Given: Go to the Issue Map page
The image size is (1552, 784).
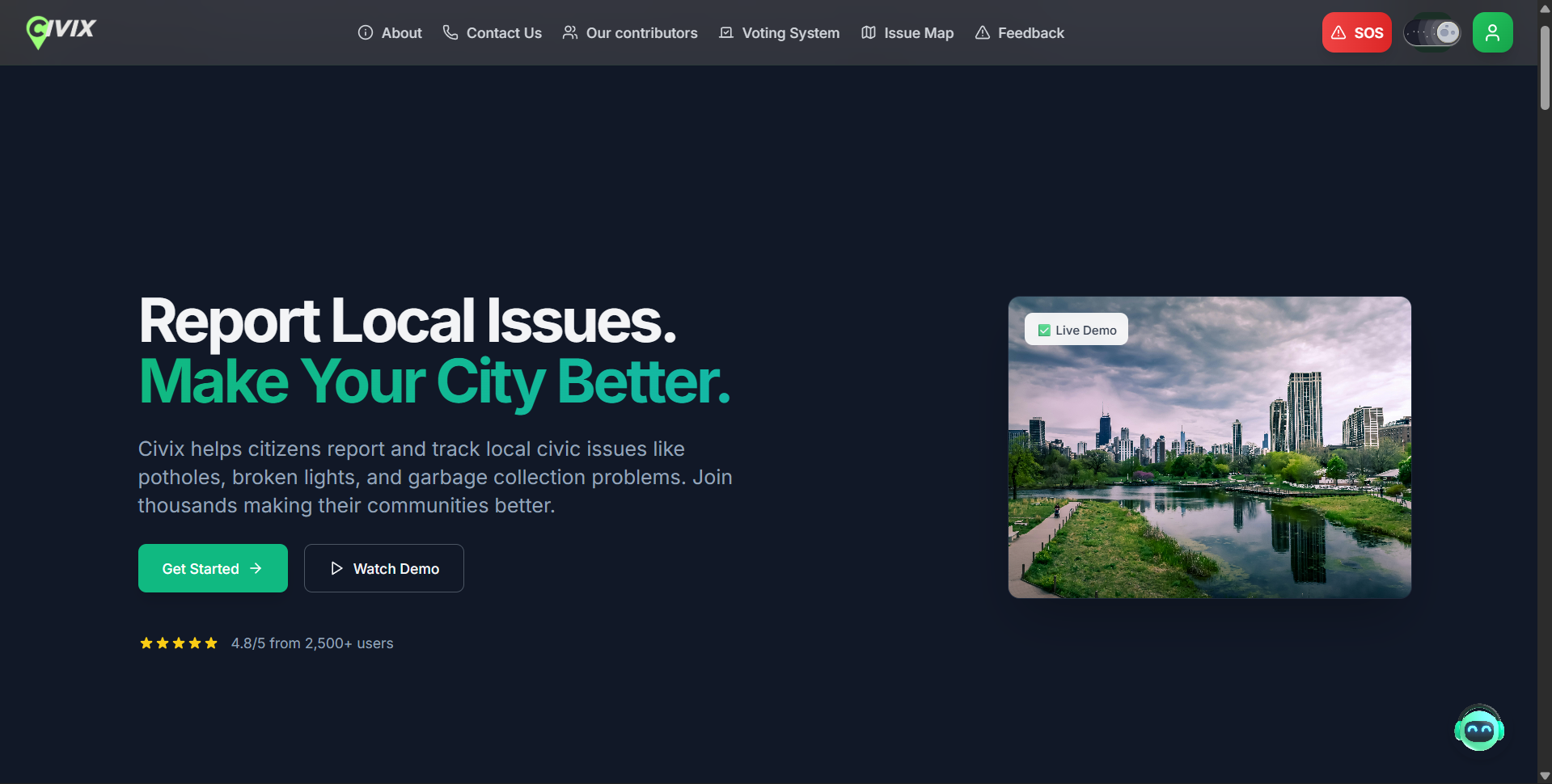Looking at the screenshot, I should coord(919,33).
